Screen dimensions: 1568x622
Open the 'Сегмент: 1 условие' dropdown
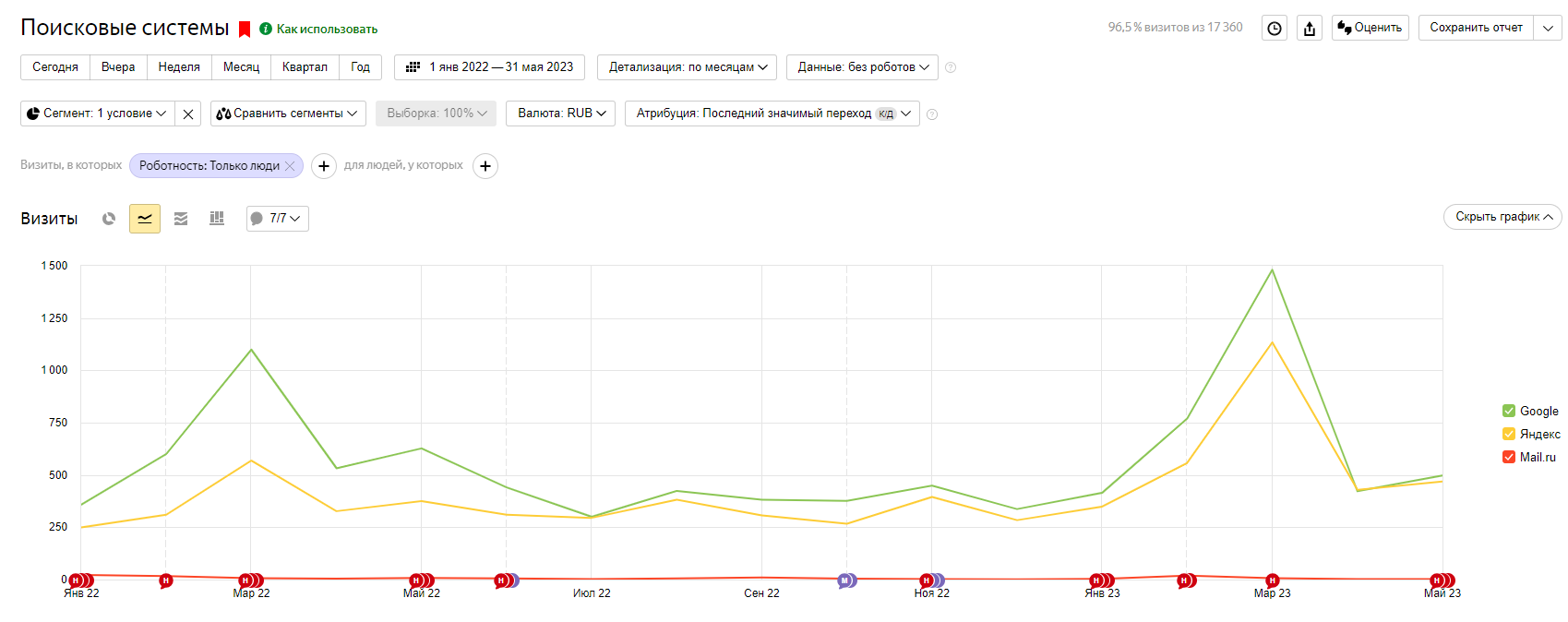[x=97, y=114]
